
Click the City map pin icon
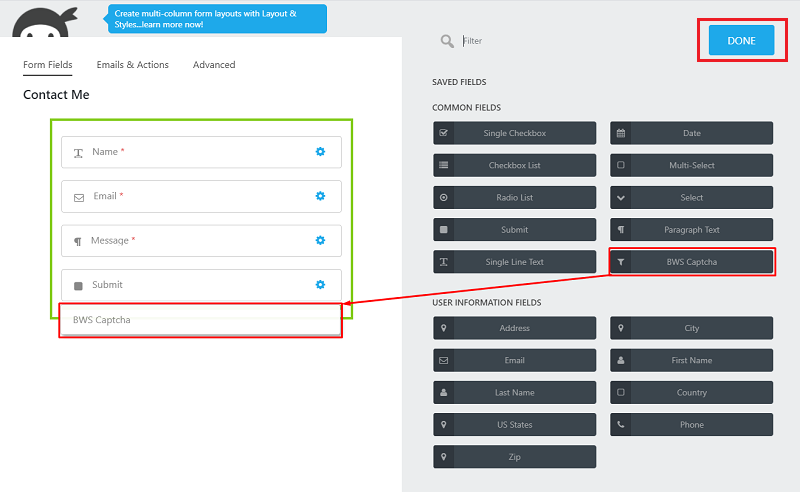621,328
